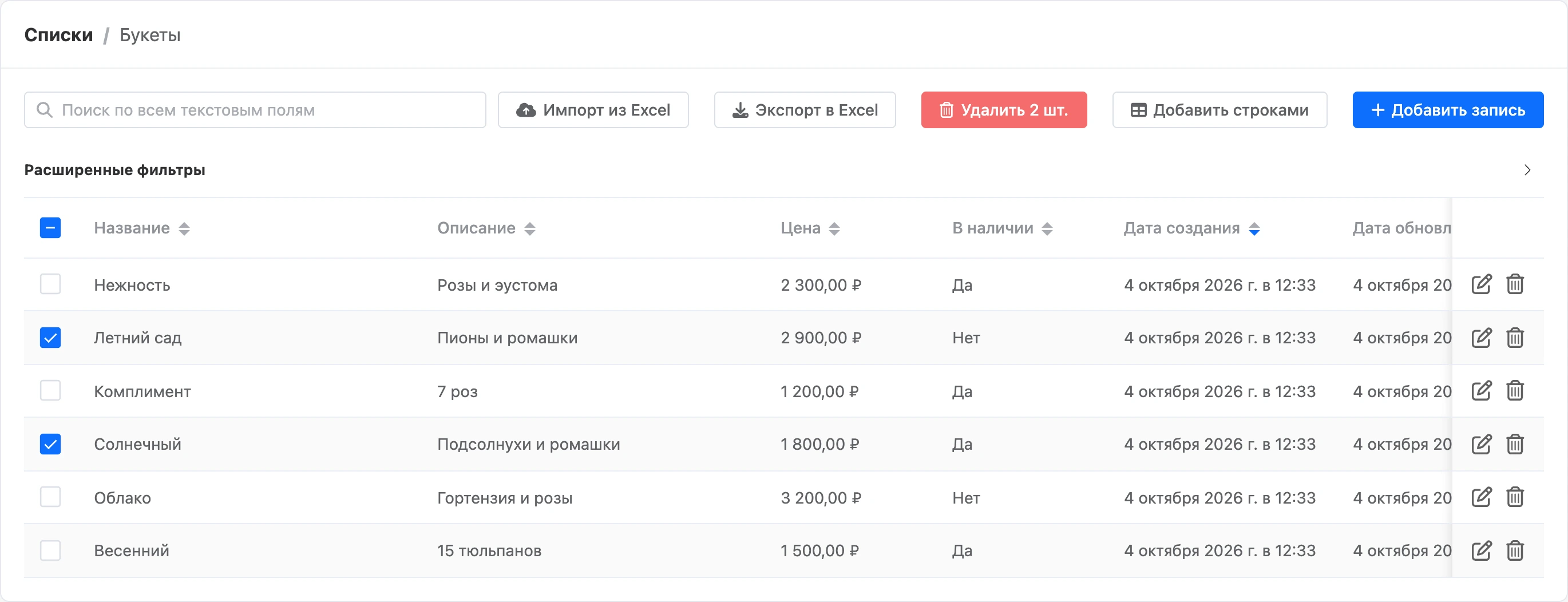
Task: Edit the Нежность row with pencil icon
Action: pos(1481,284)
